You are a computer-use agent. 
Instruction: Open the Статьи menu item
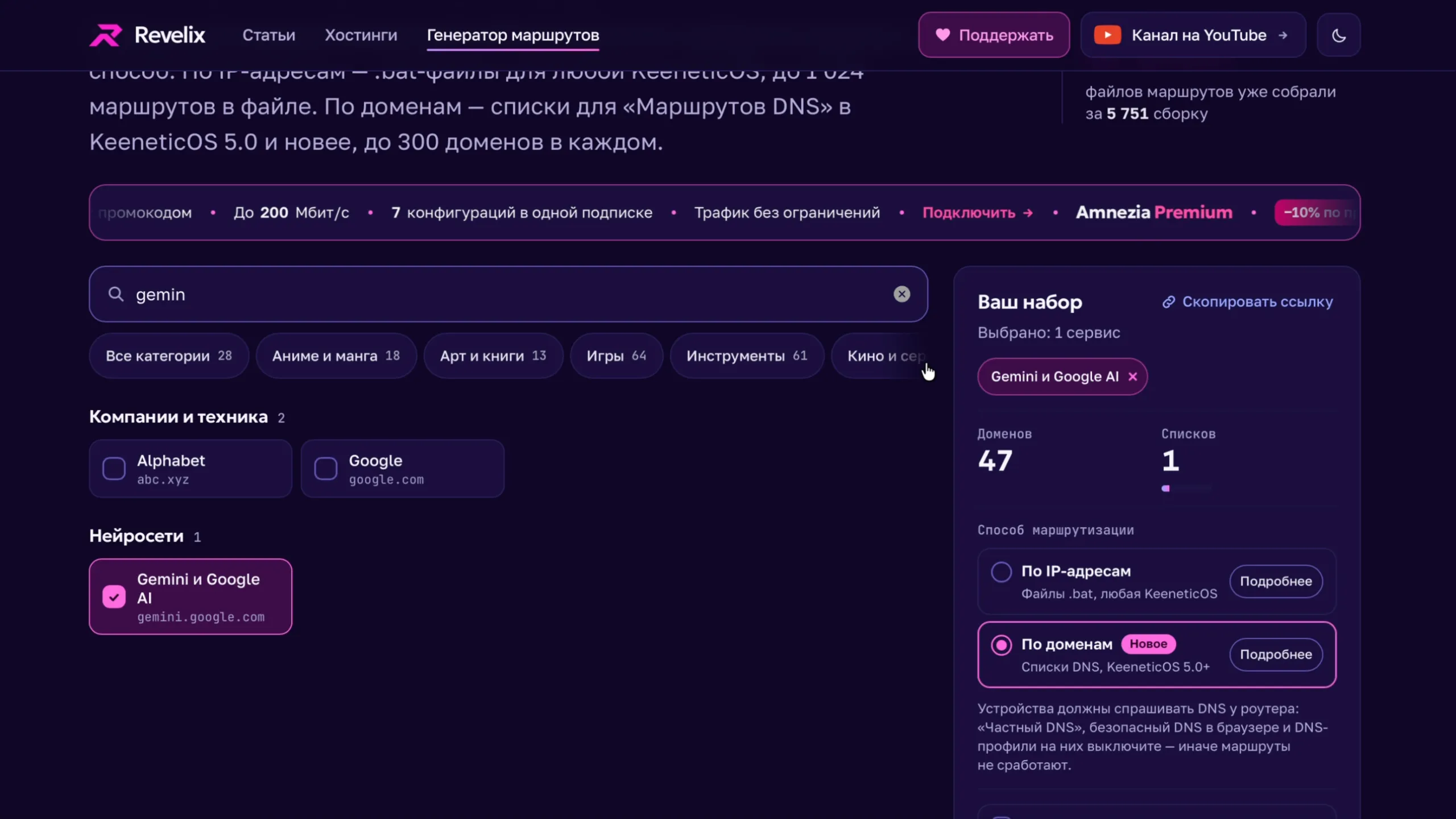[269, 35]
